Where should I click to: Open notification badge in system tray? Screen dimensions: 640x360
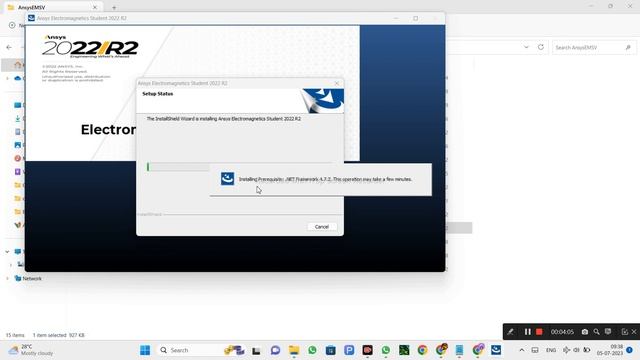629,350
